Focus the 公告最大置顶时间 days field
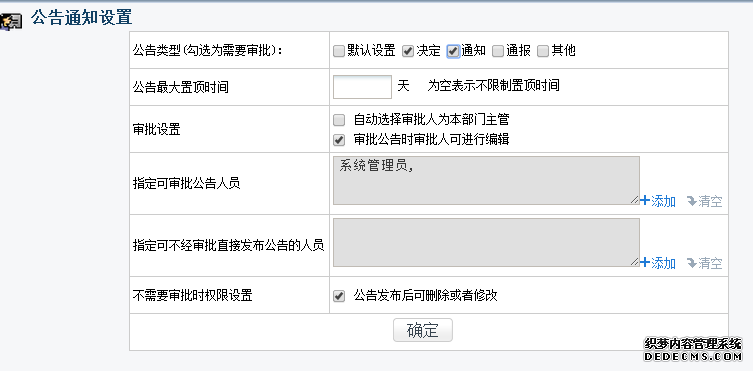The width and height of the screenshot is (753, 371). click(363, 87)
